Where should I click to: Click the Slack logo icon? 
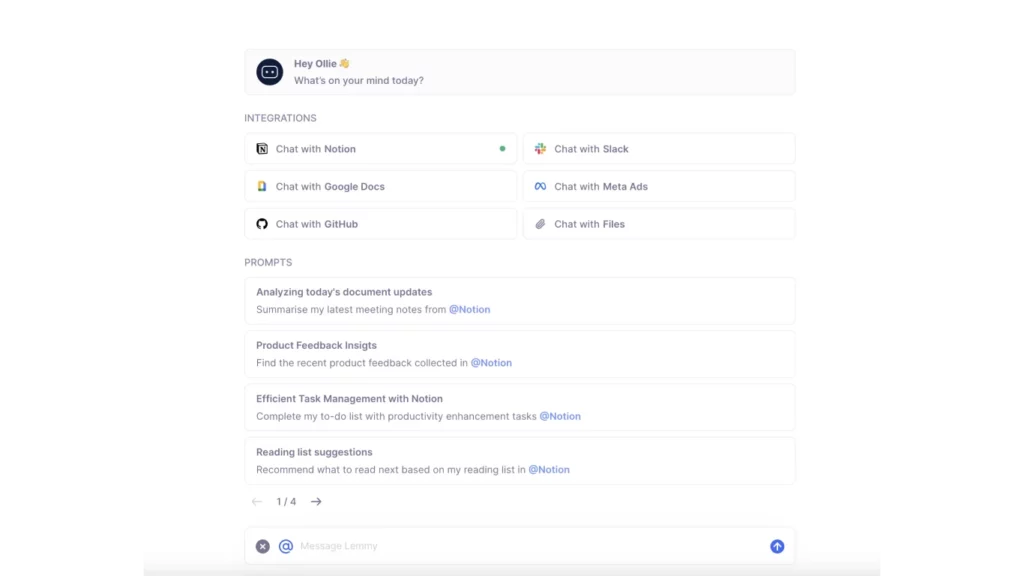click(x=540, y=149)
